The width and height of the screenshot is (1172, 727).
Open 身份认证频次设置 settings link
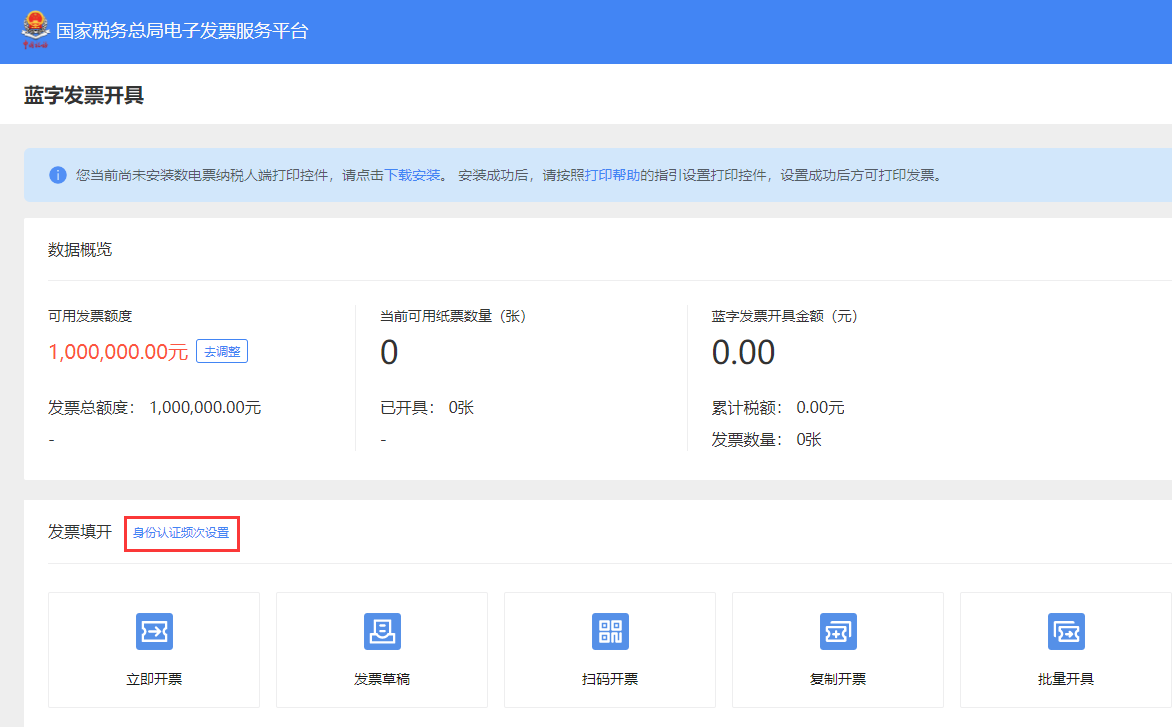[181, 533]
